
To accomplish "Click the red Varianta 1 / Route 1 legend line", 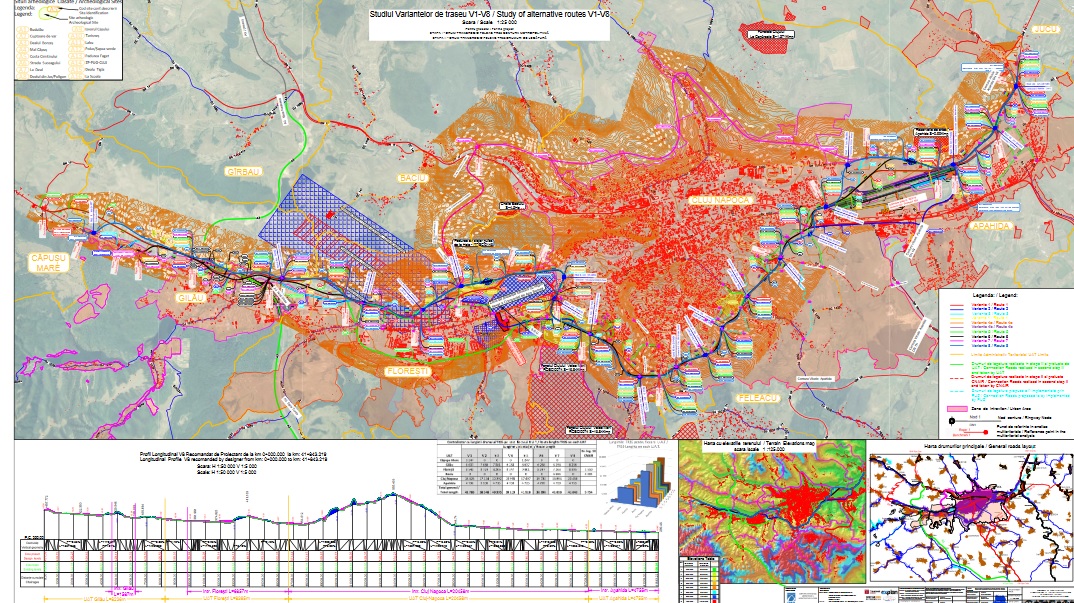I will pos(956,304).
